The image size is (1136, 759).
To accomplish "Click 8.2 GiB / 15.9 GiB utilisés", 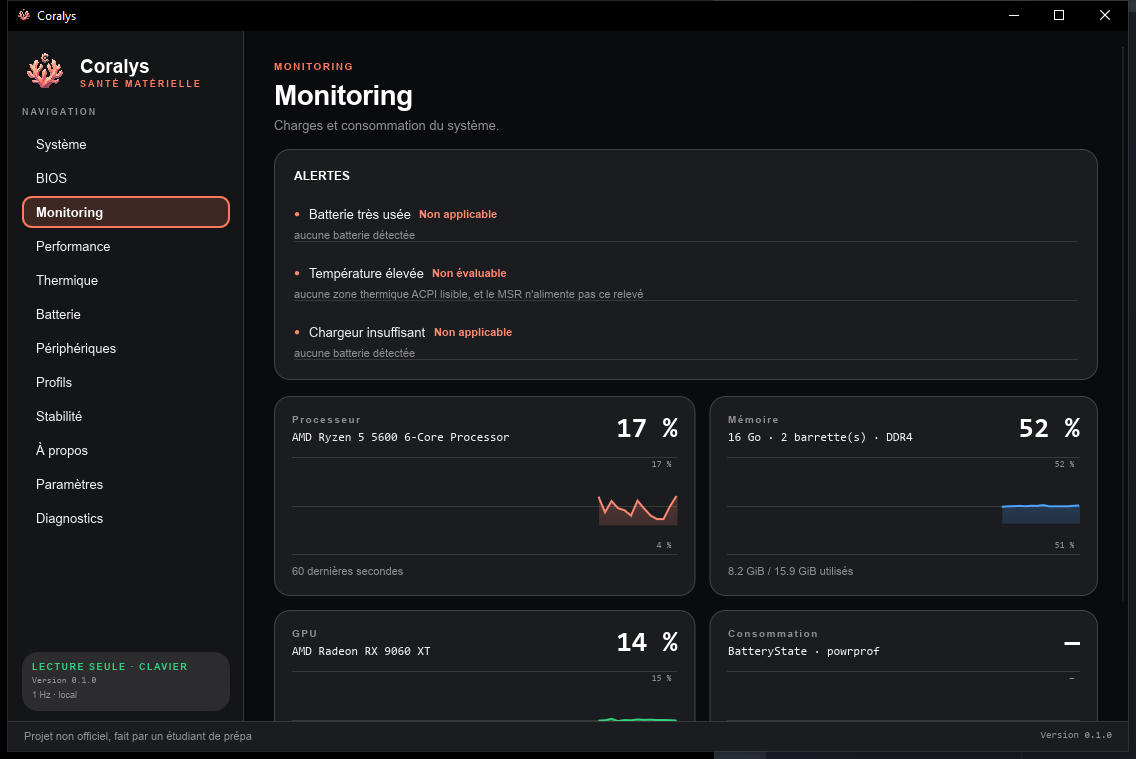I will click(790, 571).
